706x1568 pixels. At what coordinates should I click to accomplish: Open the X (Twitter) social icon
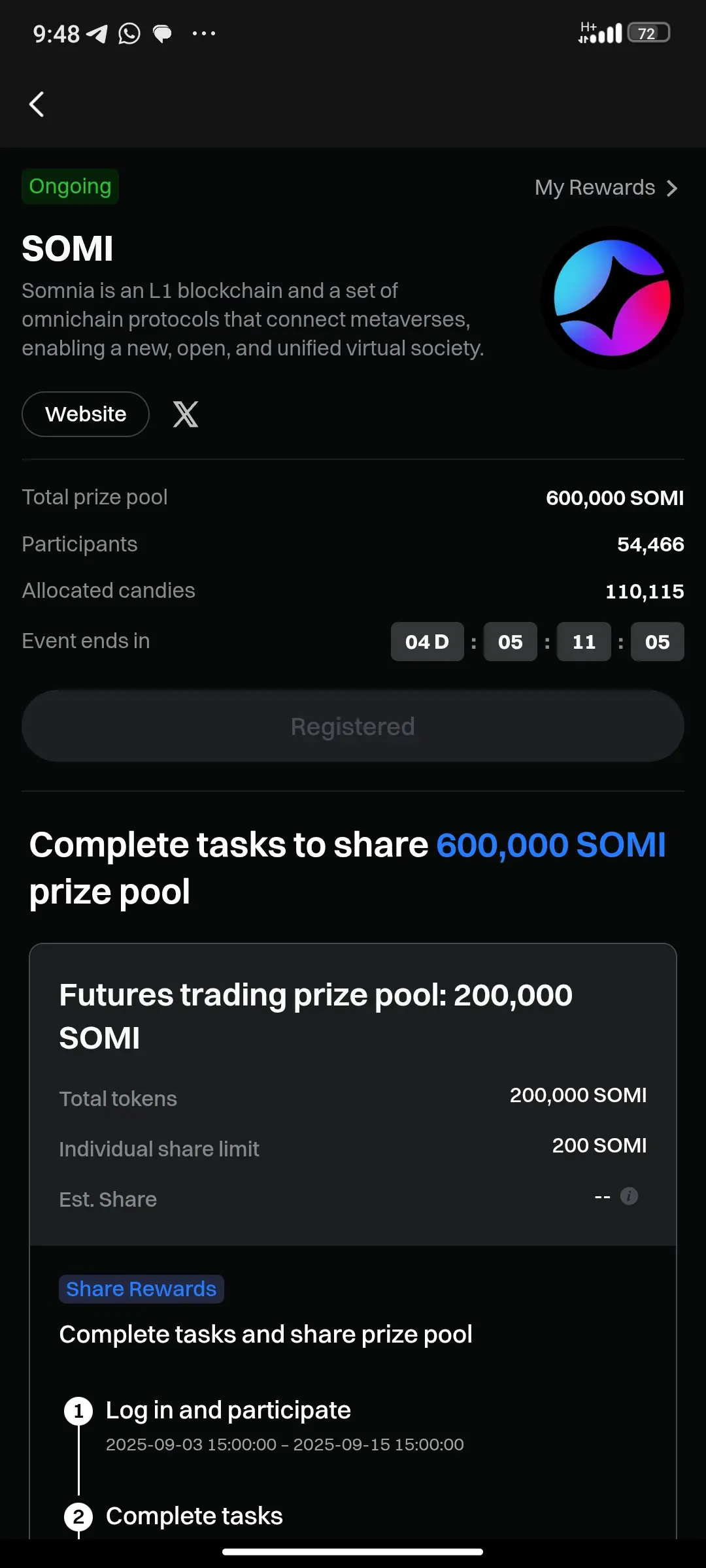186,414
